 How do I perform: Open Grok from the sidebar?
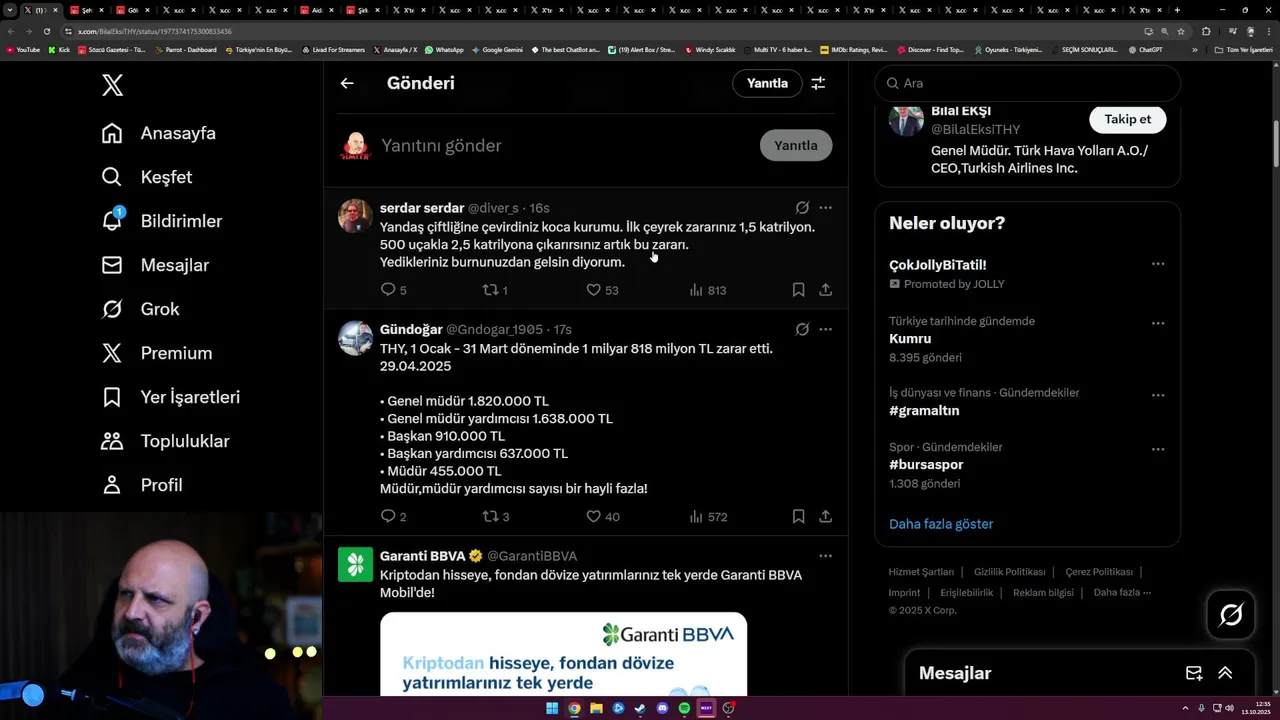140,309
